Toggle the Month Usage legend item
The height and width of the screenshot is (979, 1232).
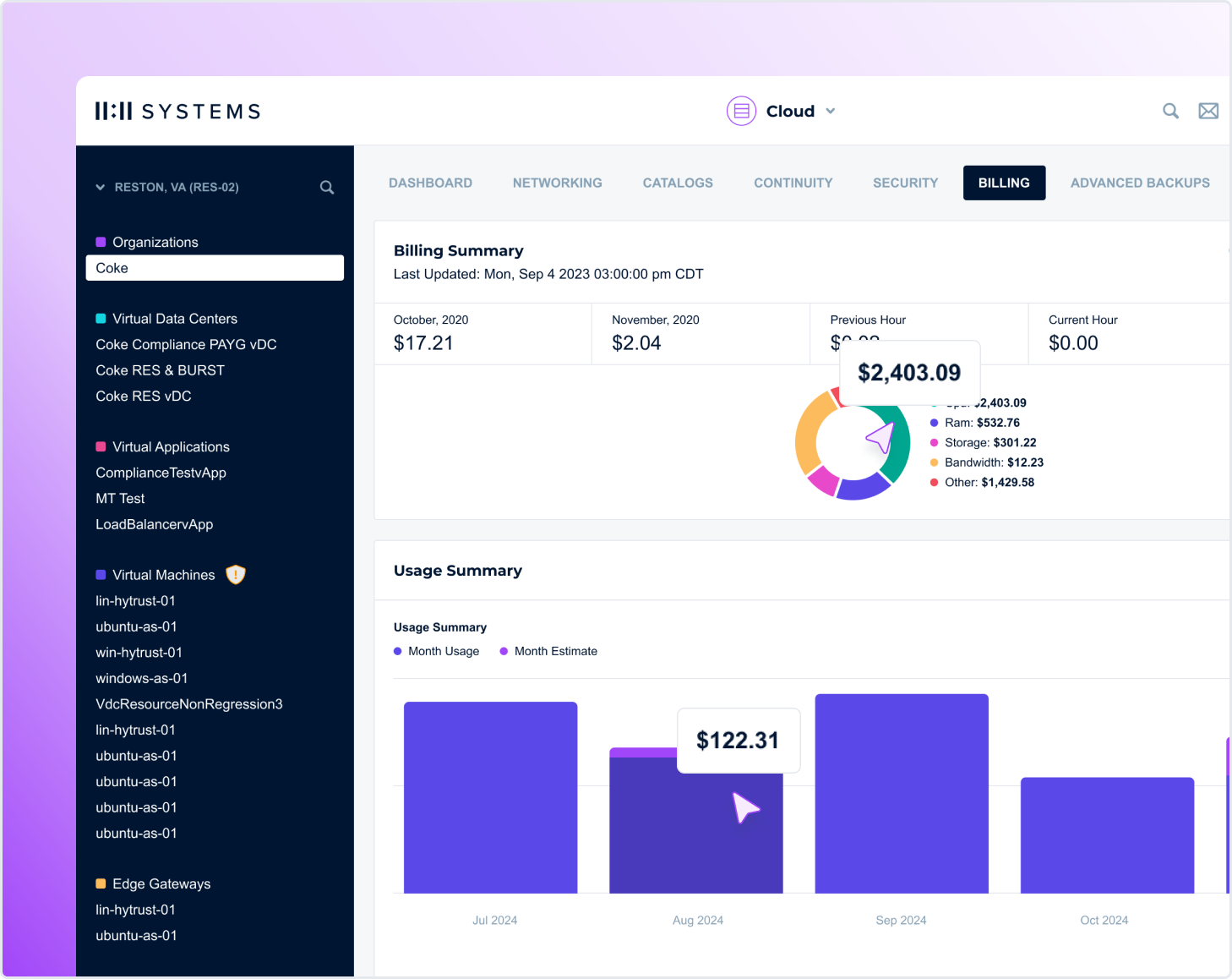tap(437, 651)
